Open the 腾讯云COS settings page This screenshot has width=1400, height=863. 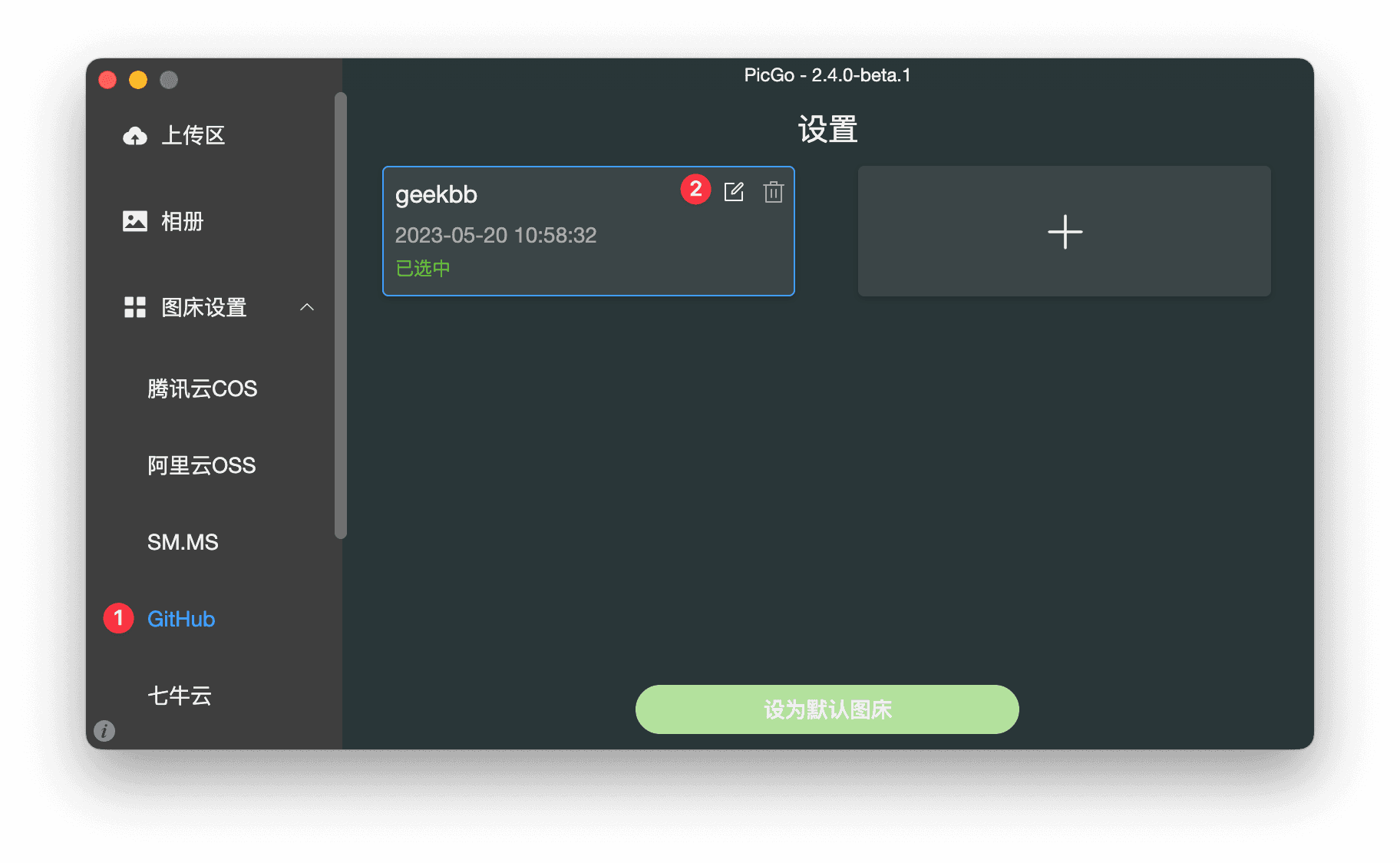[x=202, y=388]
